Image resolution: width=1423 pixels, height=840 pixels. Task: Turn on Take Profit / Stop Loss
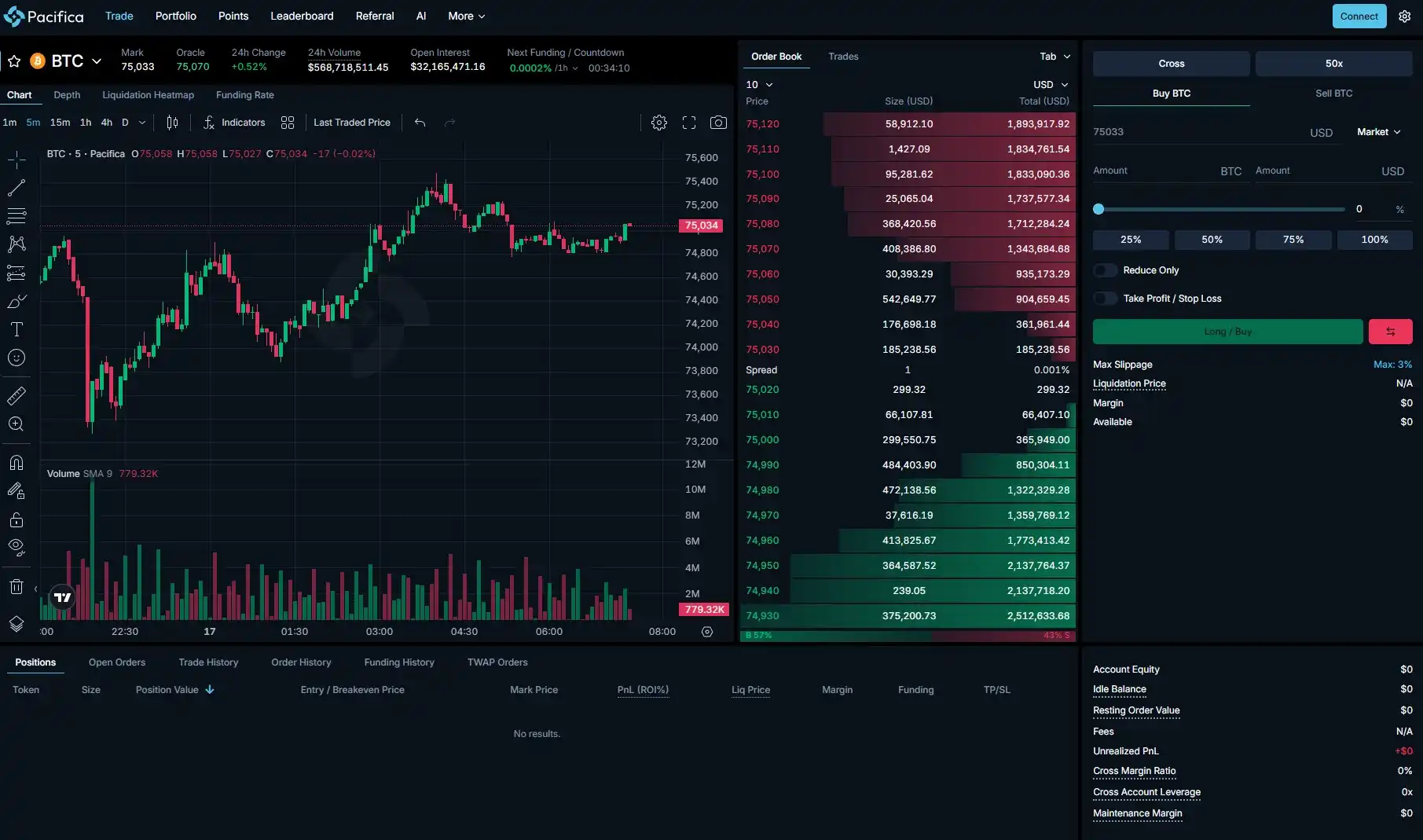[1105, 299]
